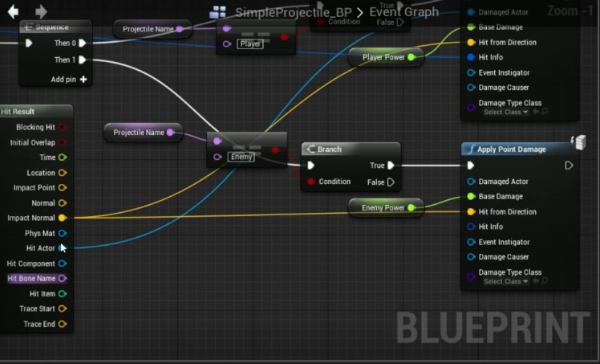The width and height of the screenshot is (600, 364).
Task: Click the Damage Type Class pin below the Apply Point Damage title
Action: tap(471, 276)
